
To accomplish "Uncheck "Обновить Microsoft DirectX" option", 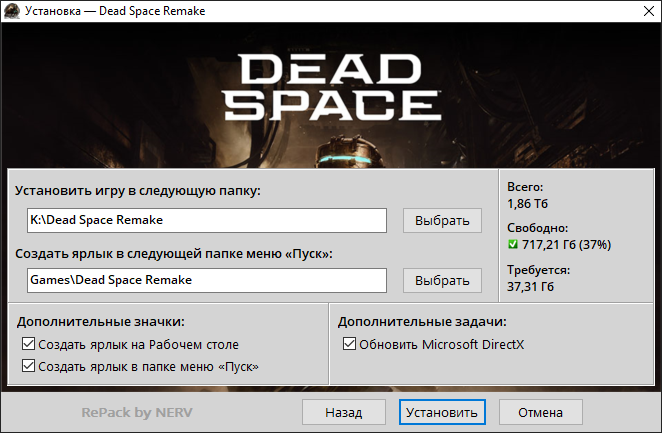I will pos(349,345).
